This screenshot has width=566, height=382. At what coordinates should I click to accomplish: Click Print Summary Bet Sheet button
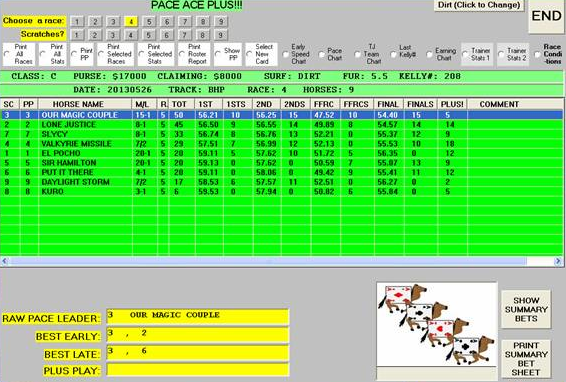click(526, 359)
